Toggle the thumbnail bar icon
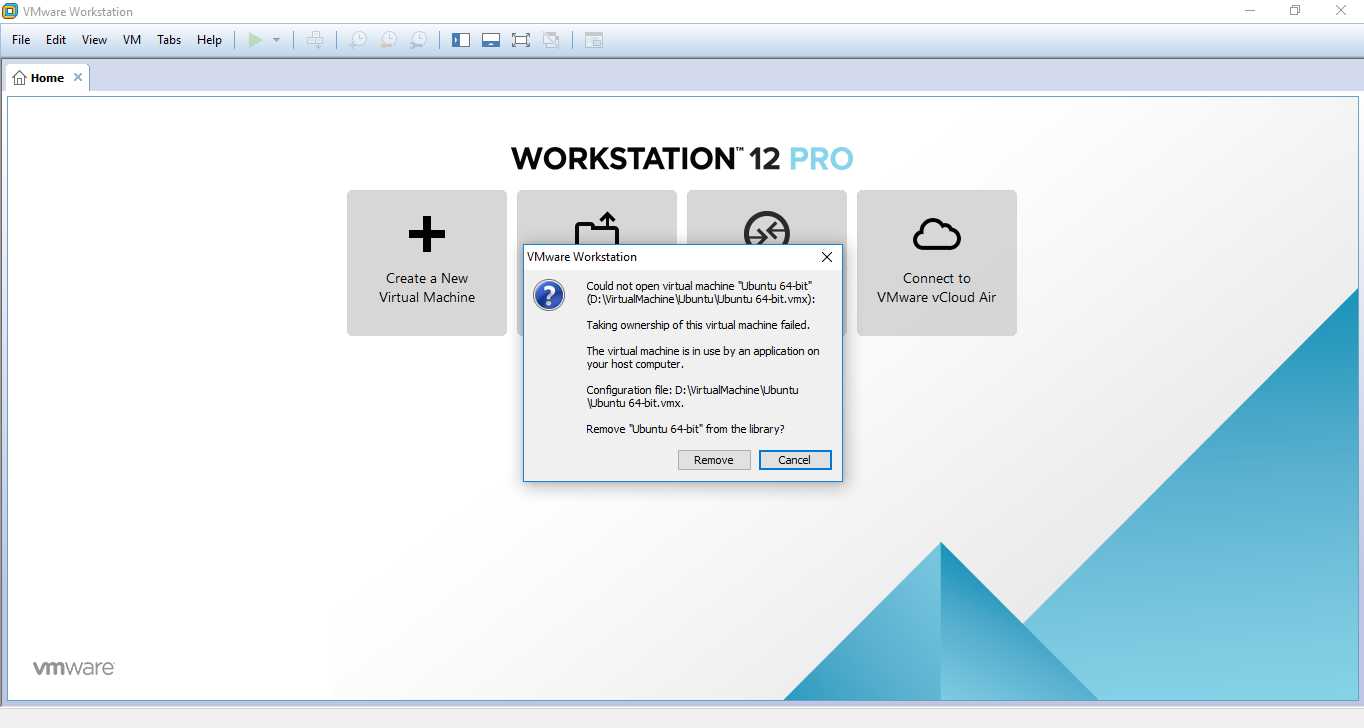This screenshot has width=1364, height=728. click(x=490, y=40)
